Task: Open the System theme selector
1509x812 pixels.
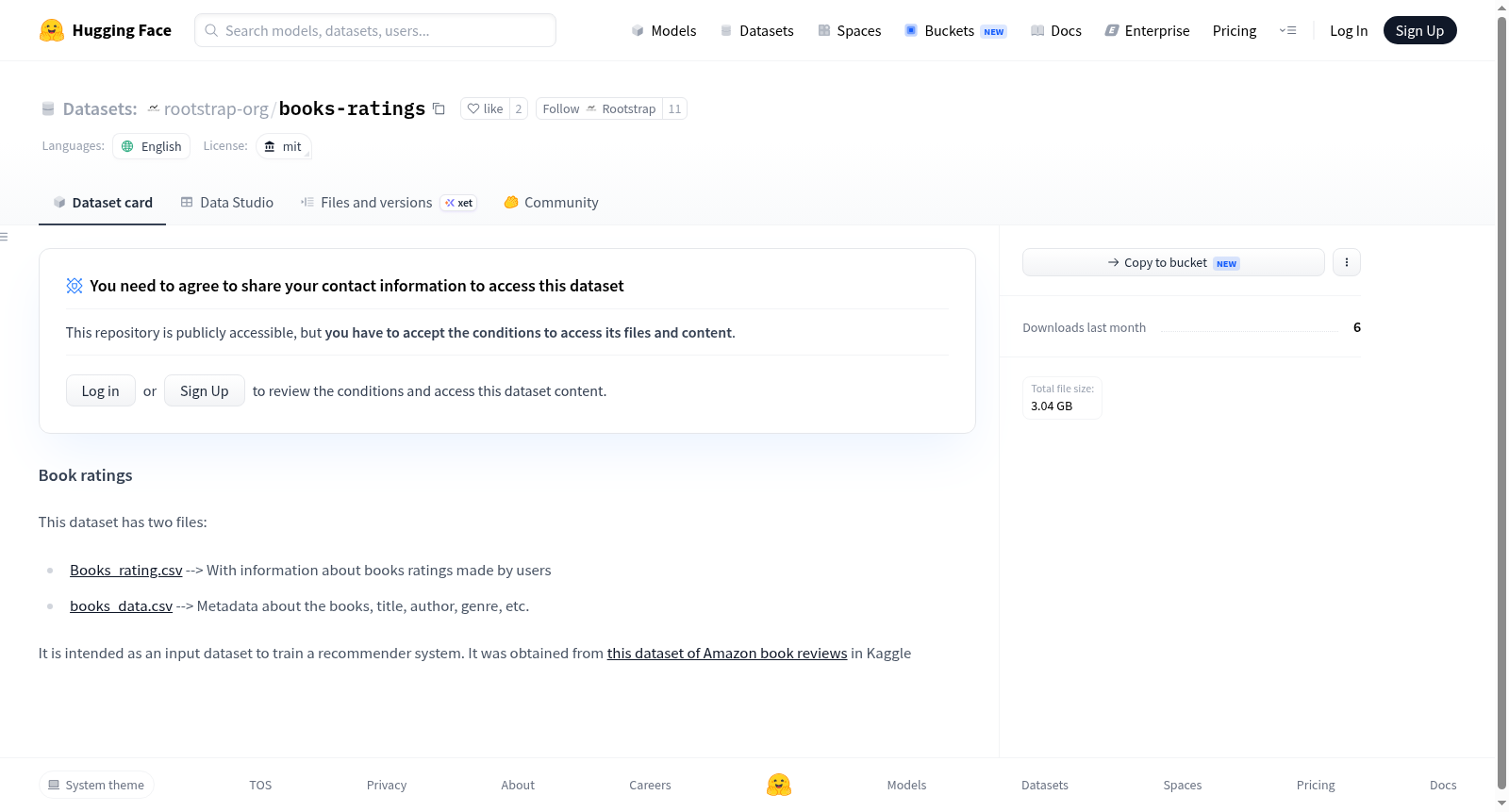Action: coord(96,785)
